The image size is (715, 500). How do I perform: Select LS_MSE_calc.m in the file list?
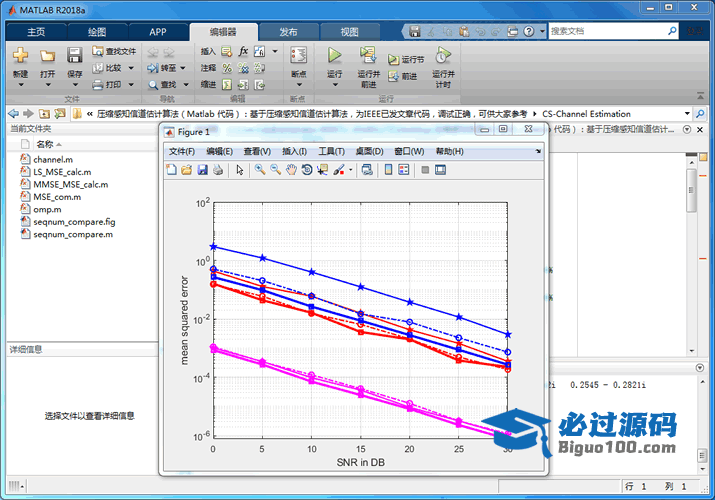tap(62, 172)
